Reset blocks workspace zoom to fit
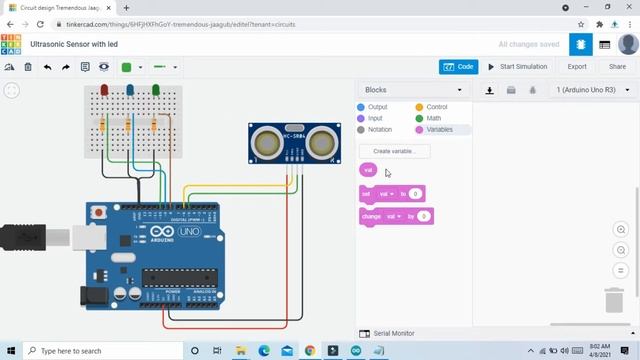 coord(621,270)
